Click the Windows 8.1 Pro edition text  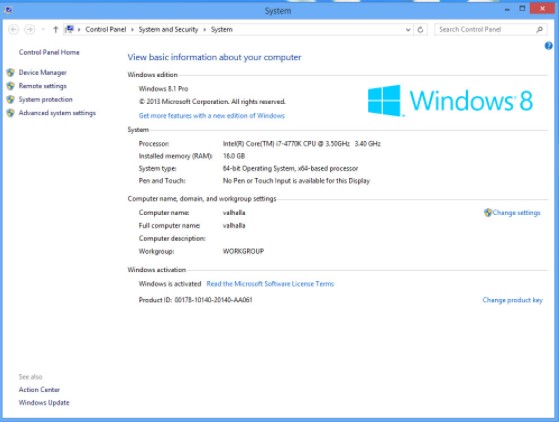point(163,89)
